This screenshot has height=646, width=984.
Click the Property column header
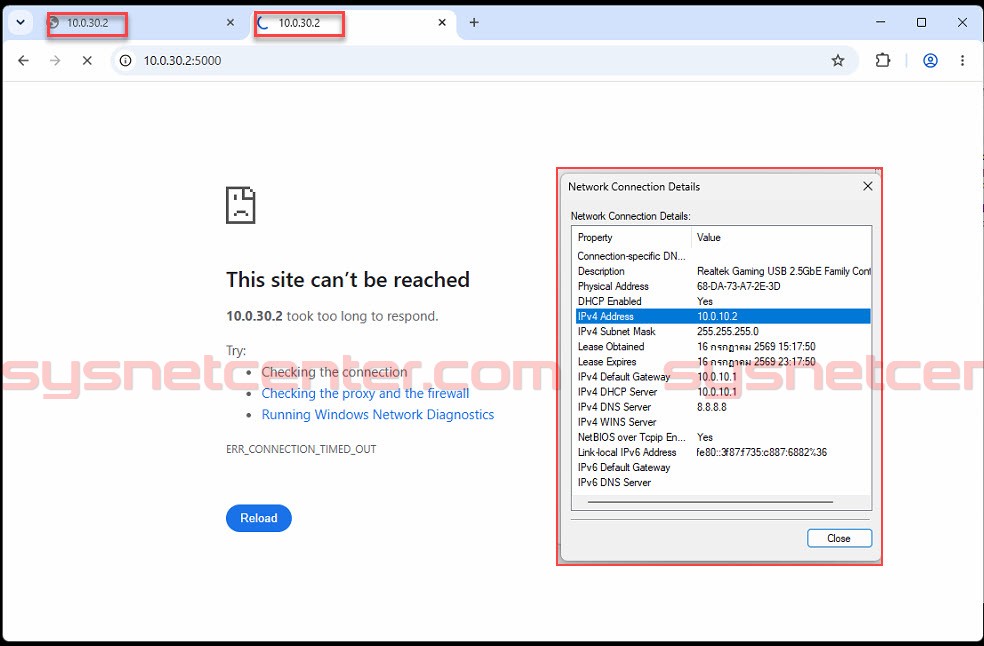click(x=631, y=237)
